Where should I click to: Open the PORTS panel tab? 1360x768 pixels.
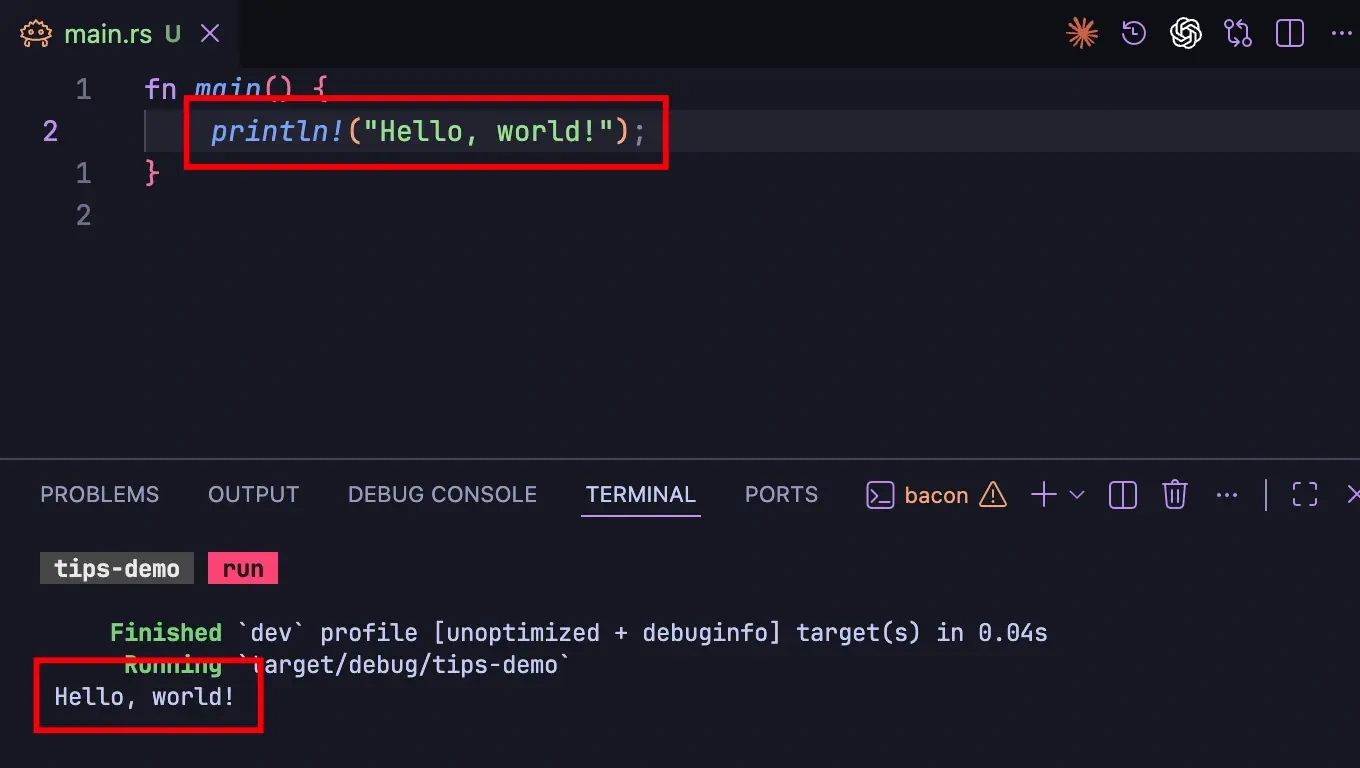[x=781, y=495]
